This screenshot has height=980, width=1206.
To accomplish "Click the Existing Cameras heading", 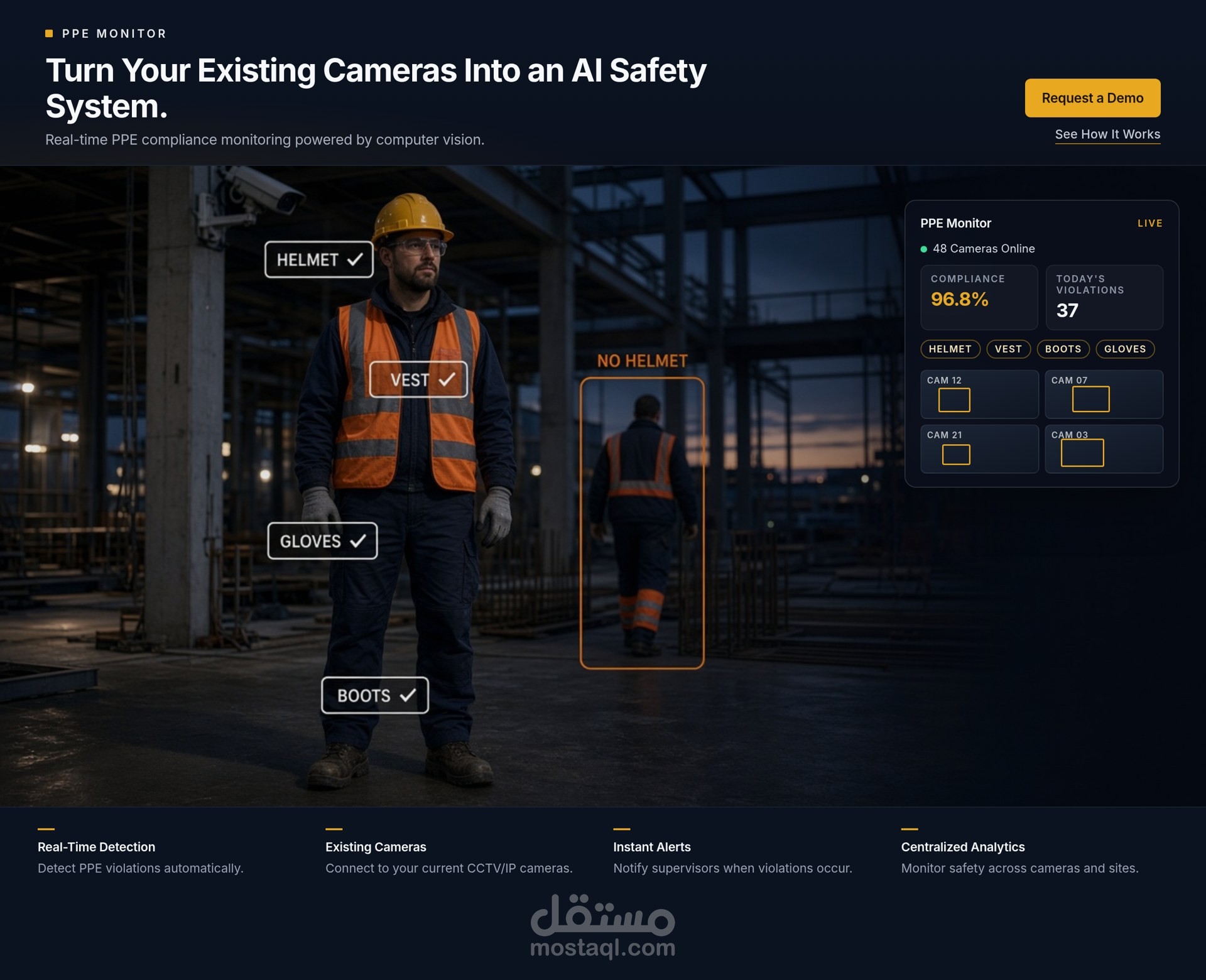I will coord(376,847).
